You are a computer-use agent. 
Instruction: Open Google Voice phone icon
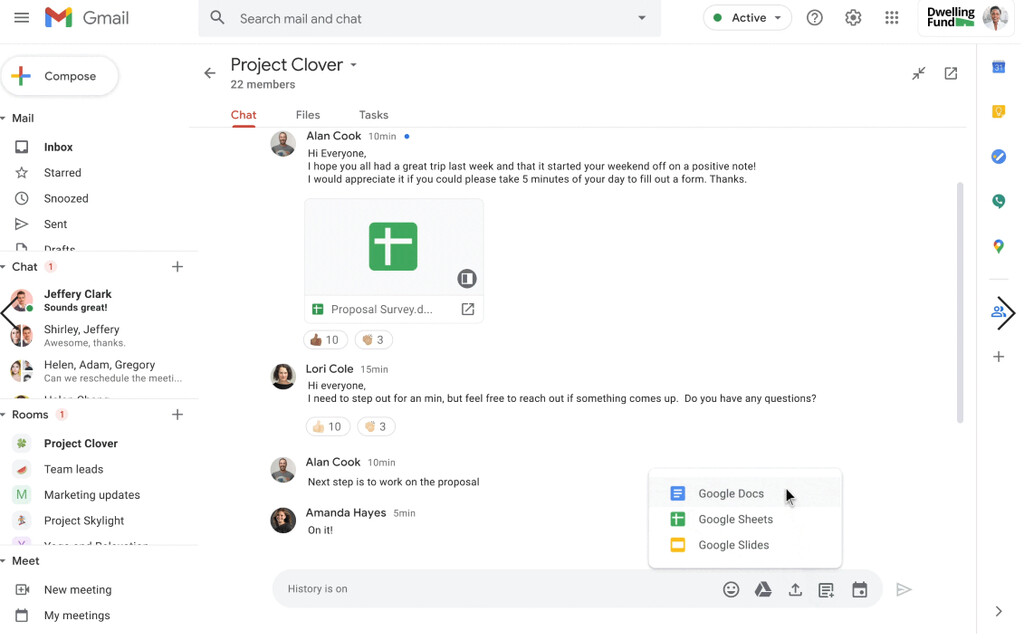999,201
